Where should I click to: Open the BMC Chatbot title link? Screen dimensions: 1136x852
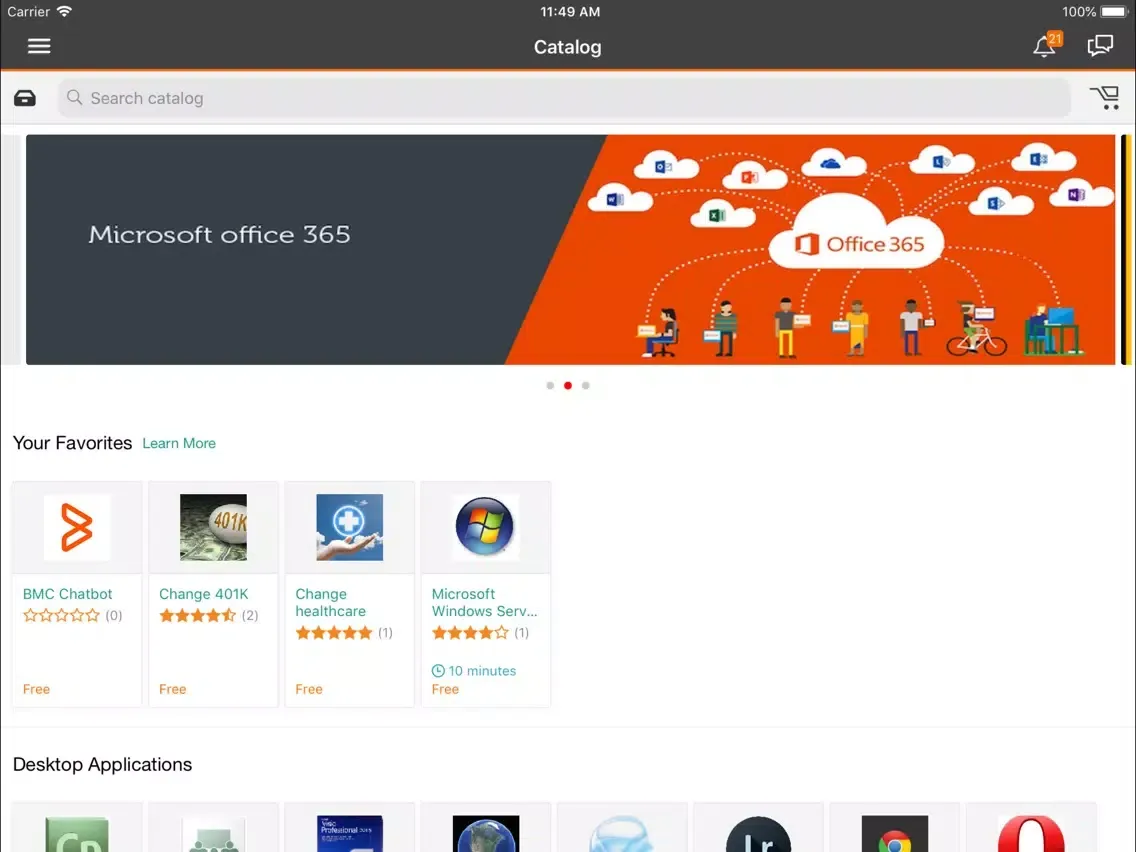tap(67, 594)
